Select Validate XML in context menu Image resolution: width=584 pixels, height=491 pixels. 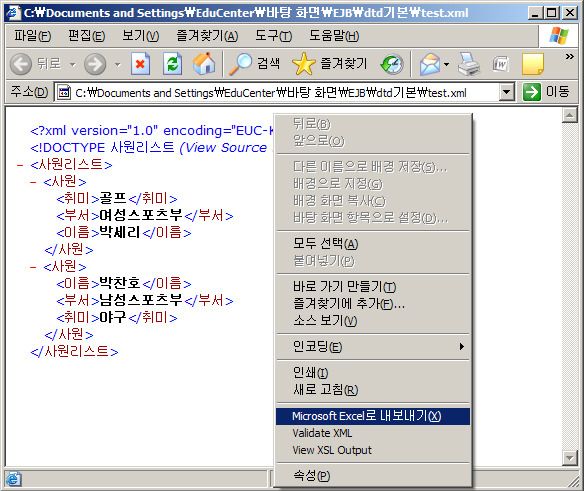[373, 433]
